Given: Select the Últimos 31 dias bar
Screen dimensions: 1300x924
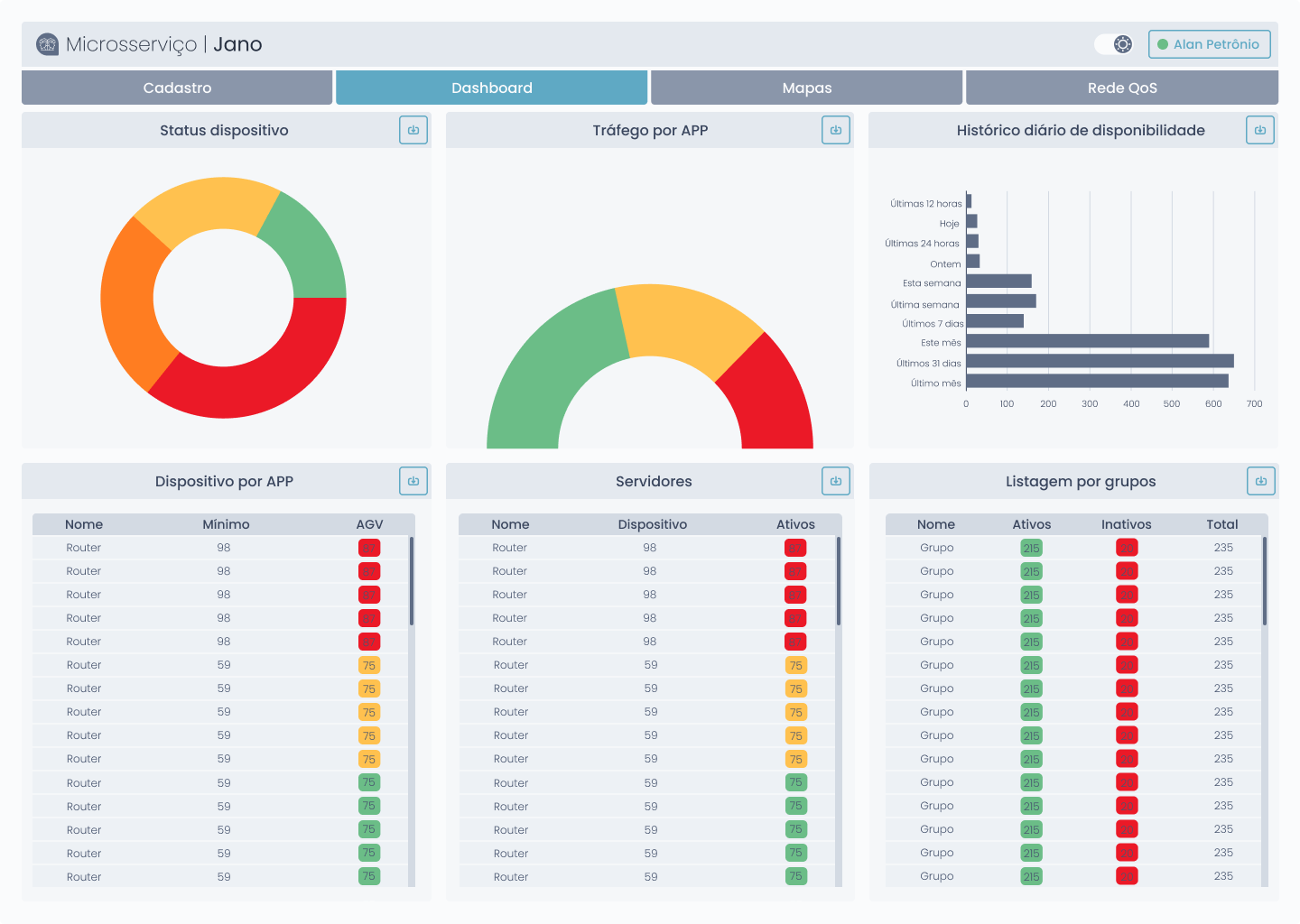Looking at the screenshot, I should pos(1100,361).
